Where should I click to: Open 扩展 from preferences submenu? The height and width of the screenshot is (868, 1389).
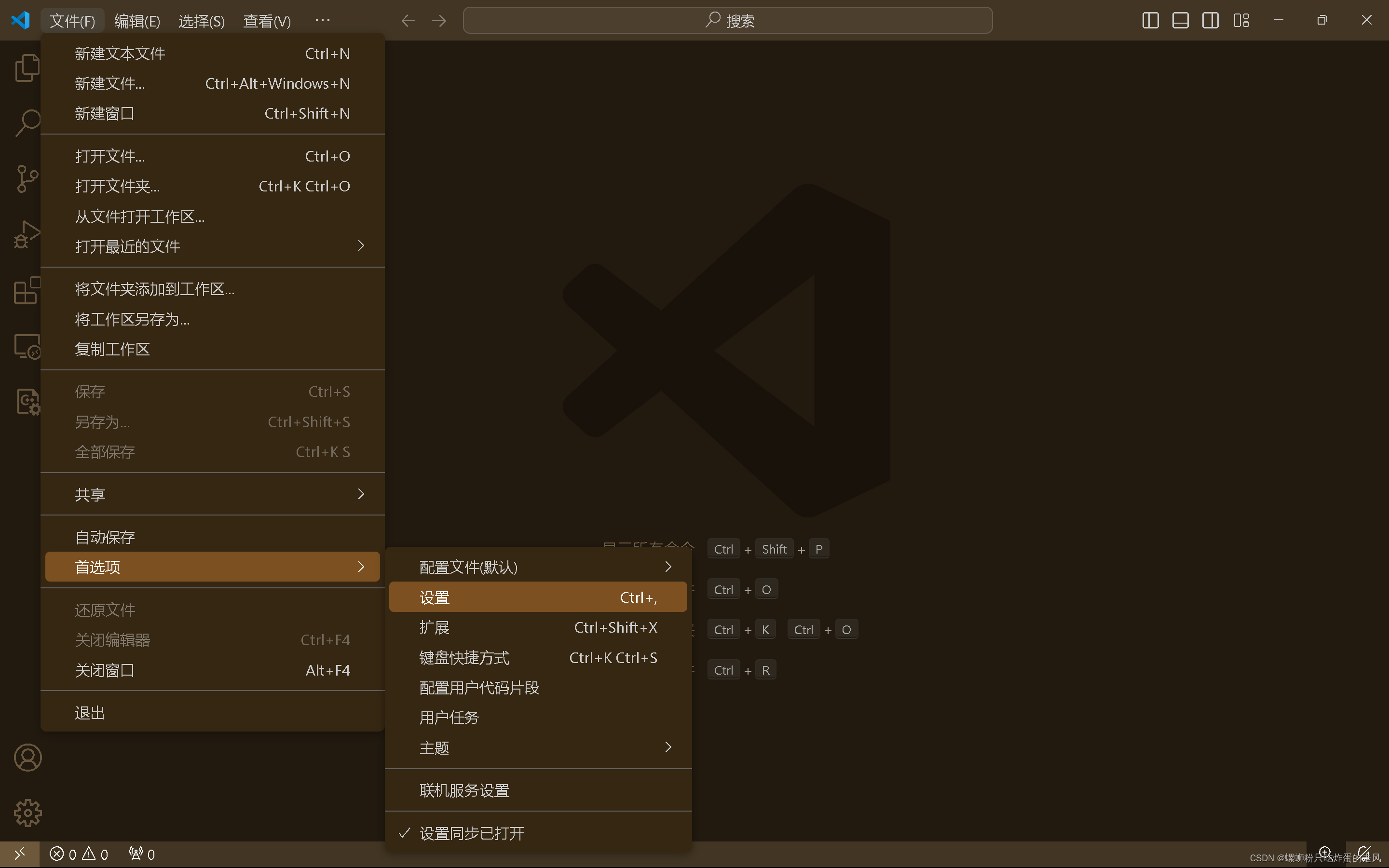point(538,627)
